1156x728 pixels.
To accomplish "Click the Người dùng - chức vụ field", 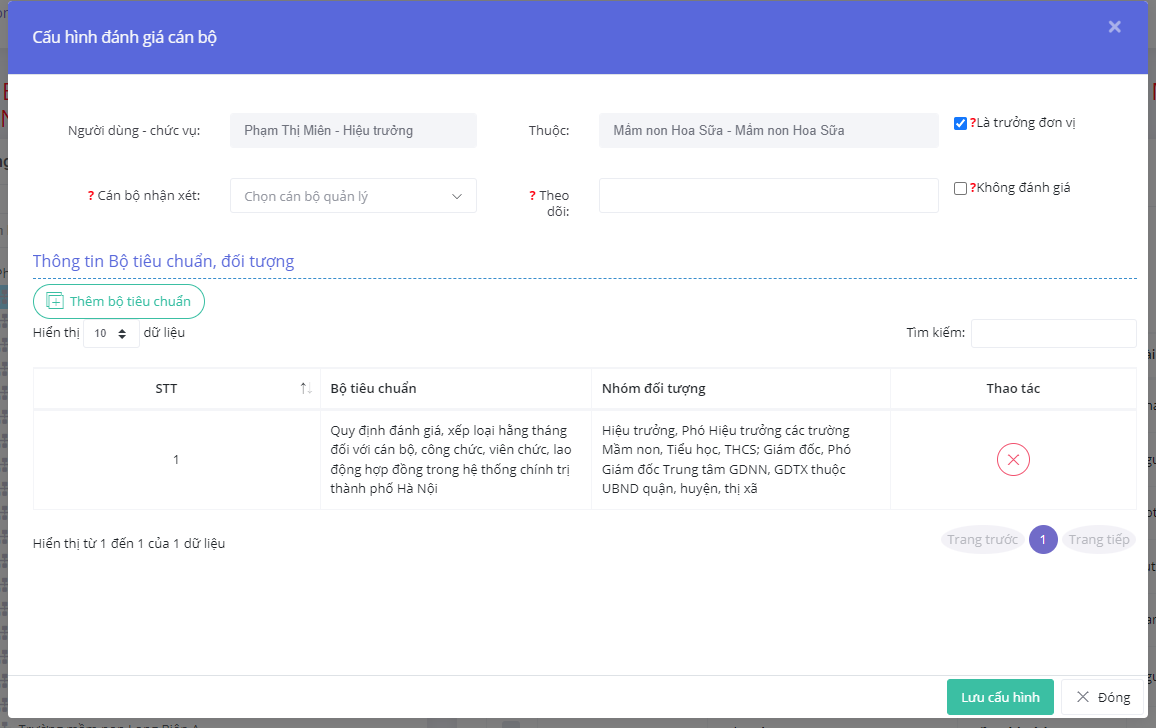I will pos(353,131).
